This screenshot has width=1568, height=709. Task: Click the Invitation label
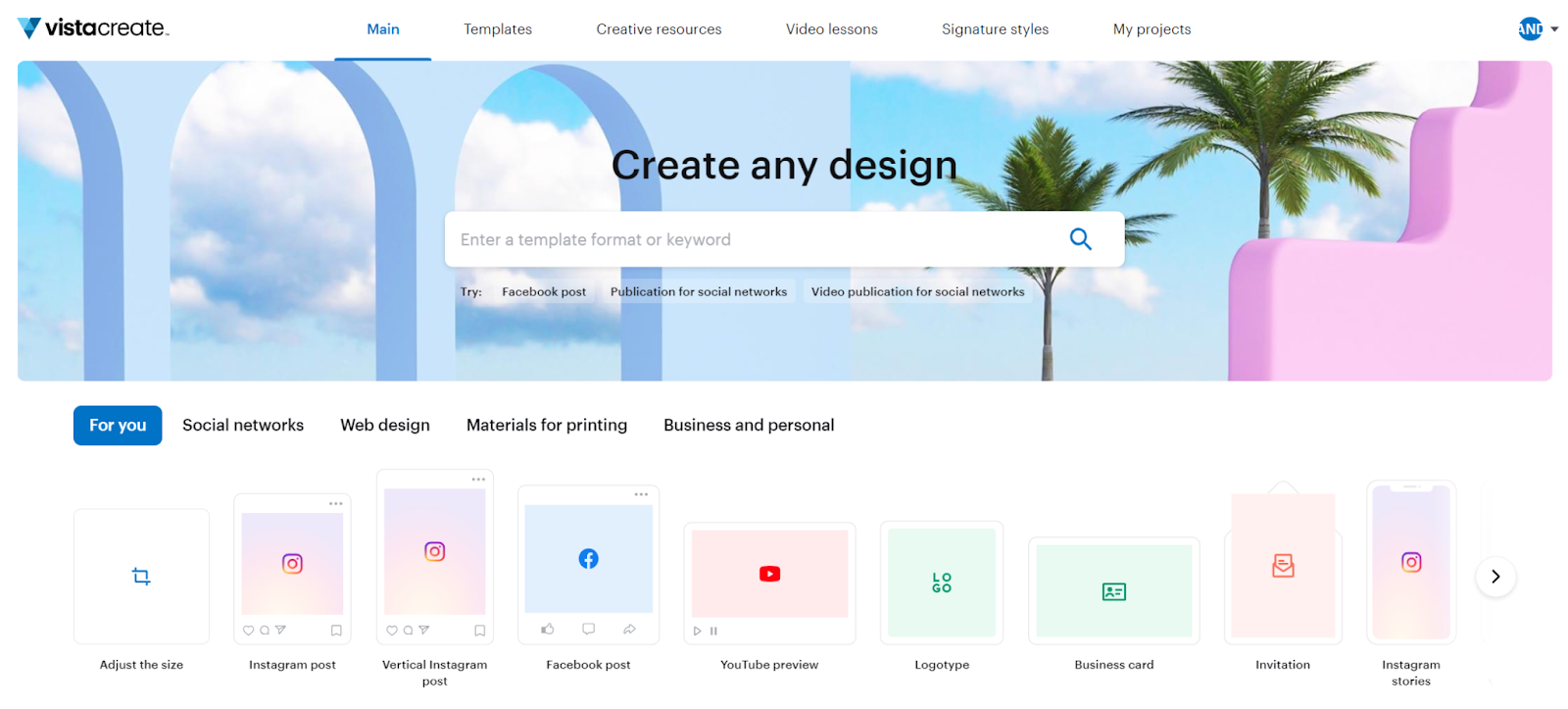[x=1283, y=665]
